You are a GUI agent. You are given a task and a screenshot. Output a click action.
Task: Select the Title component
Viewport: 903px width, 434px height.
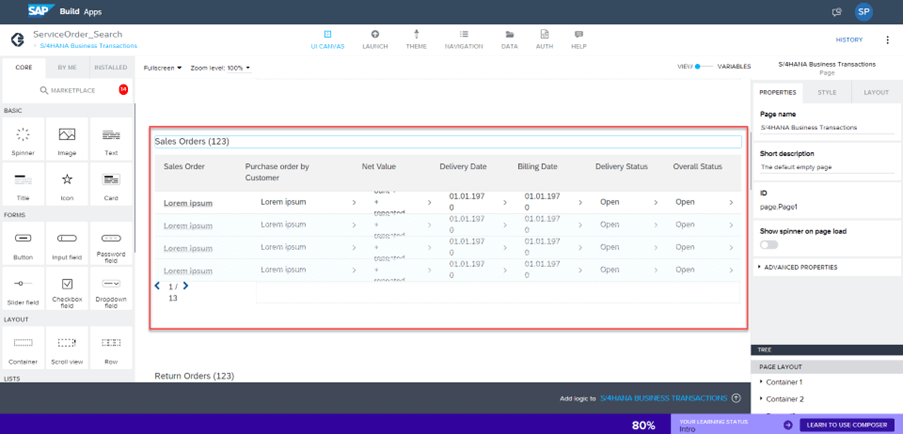23,184
